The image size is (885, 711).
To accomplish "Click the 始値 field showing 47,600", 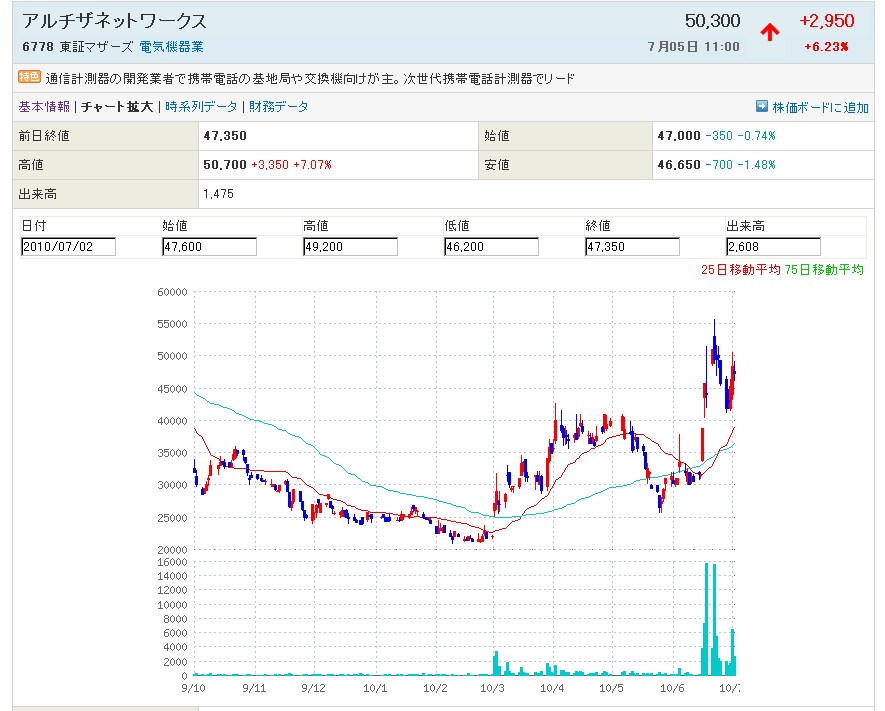I will (x=209, y=247).
